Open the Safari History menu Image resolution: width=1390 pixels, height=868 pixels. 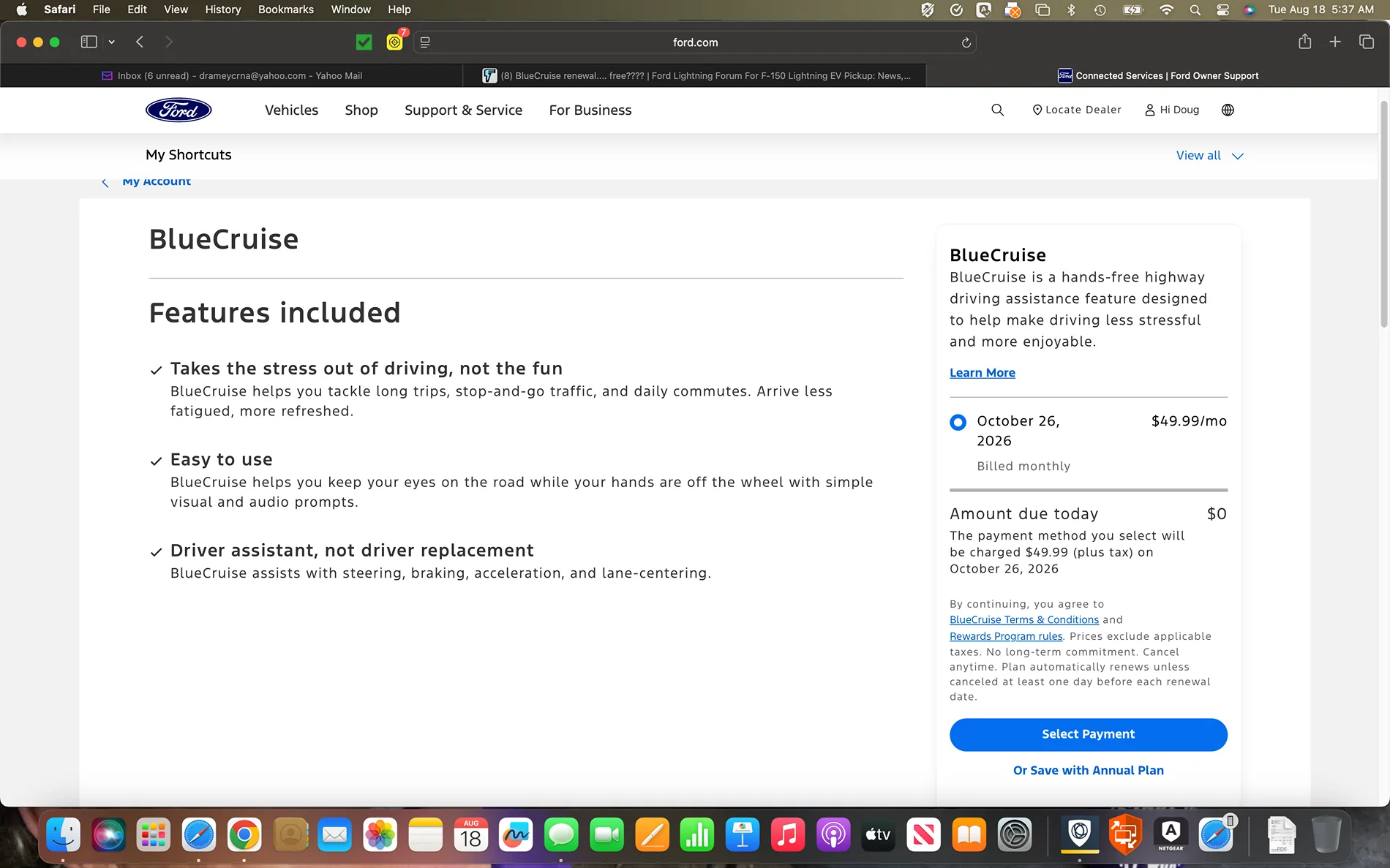coord(222,10)
